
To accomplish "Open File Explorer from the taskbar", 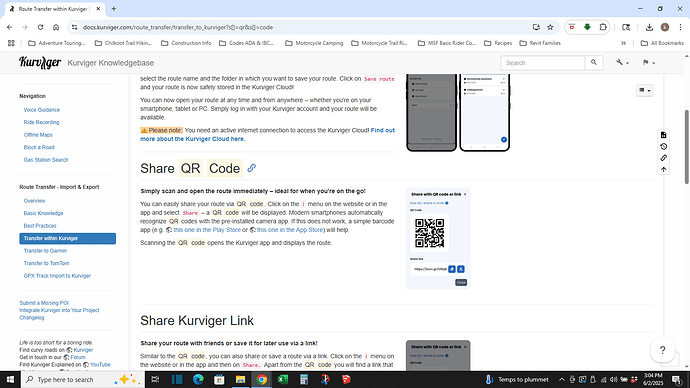I will coord(240,379).
